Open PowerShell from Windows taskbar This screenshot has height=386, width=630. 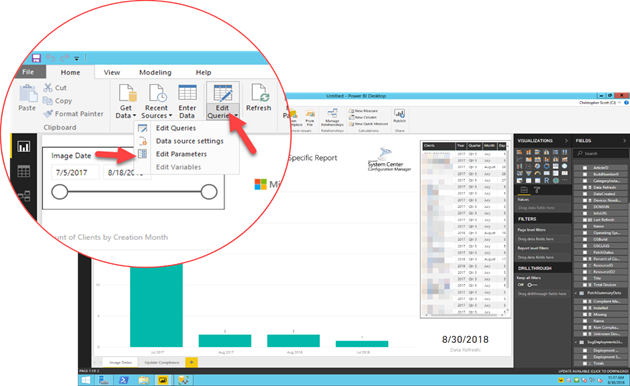pyautogui.click(x=123, y=380)
